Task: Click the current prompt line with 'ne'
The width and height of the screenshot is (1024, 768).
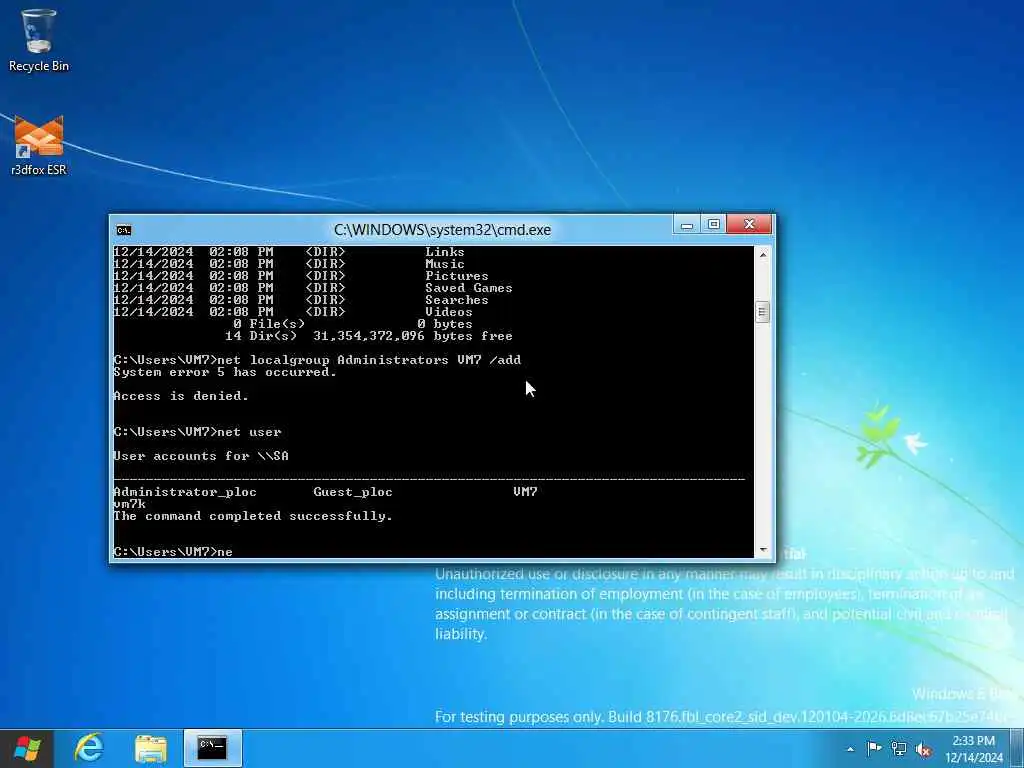Action: click(172, 552)
